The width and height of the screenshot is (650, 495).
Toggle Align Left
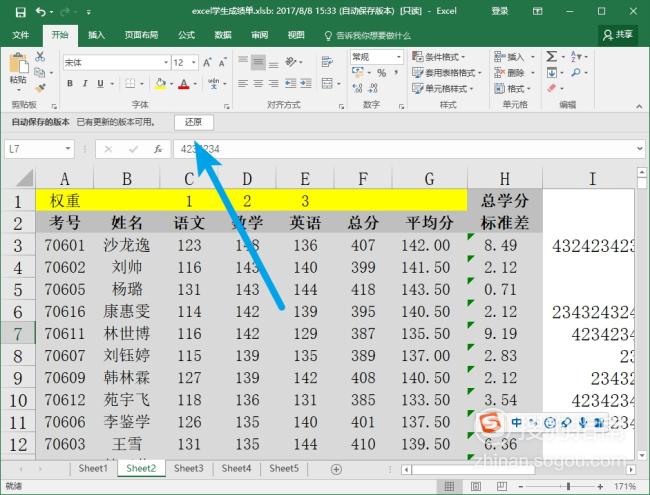coord(243,84)
